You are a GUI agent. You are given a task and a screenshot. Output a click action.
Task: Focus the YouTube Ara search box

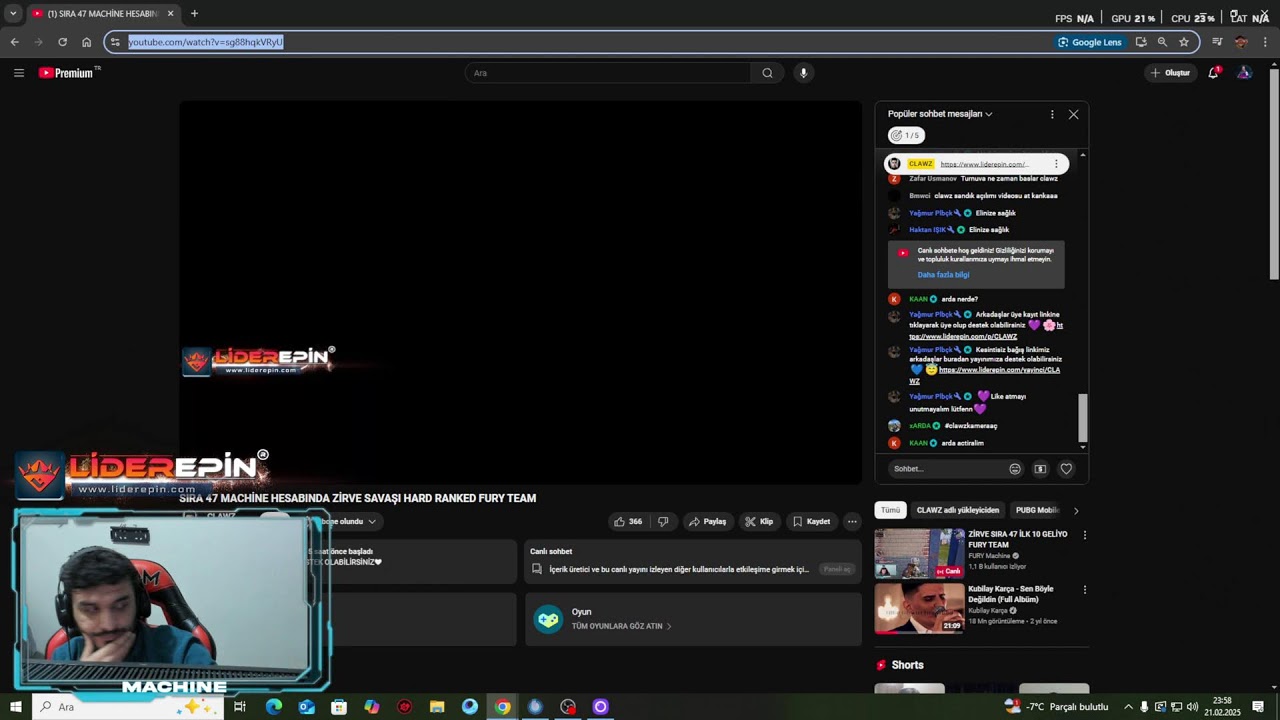pos(608,73)
